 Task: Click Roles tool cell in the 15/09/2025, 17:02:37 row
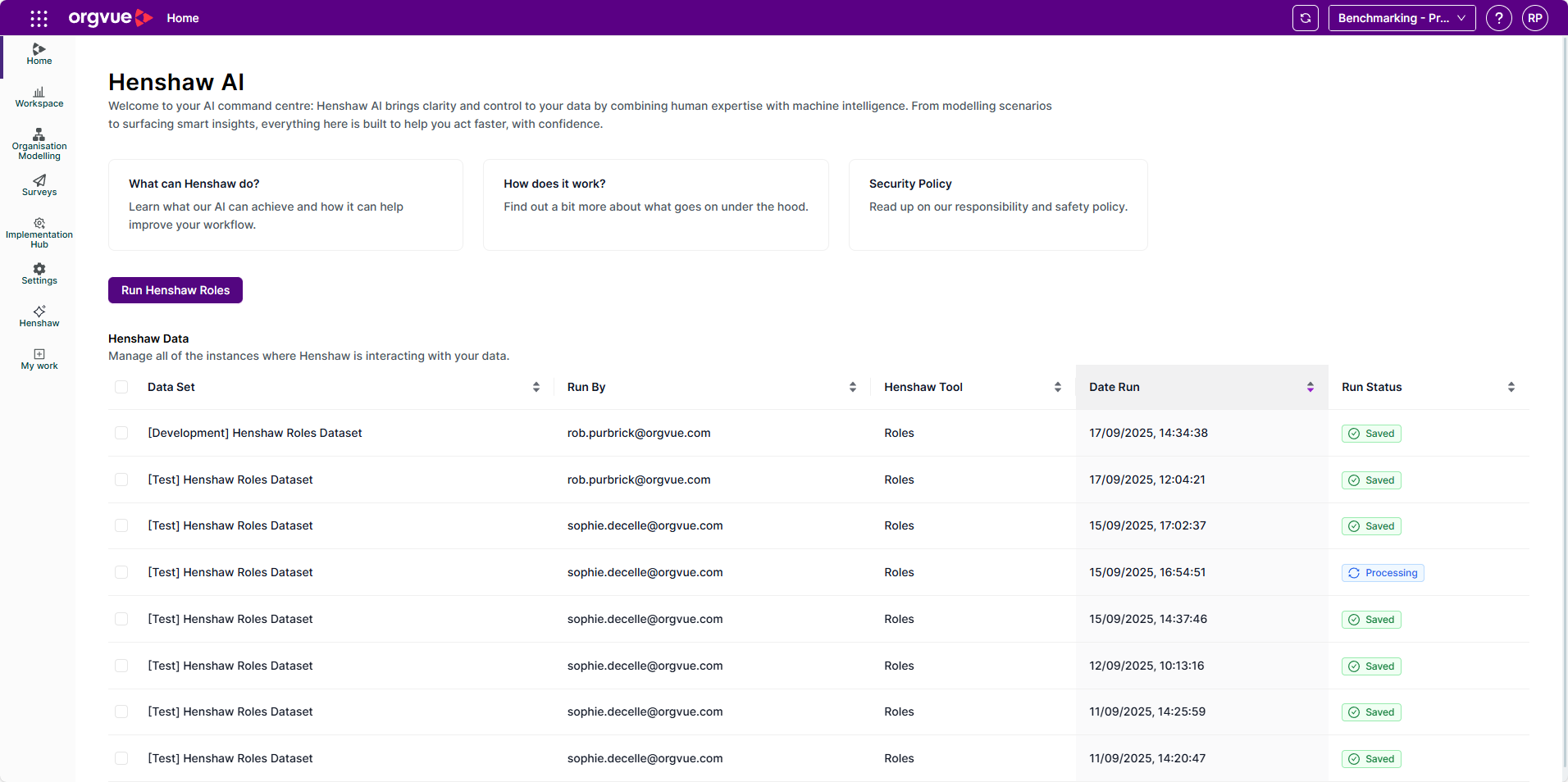[x=899, y=525]
